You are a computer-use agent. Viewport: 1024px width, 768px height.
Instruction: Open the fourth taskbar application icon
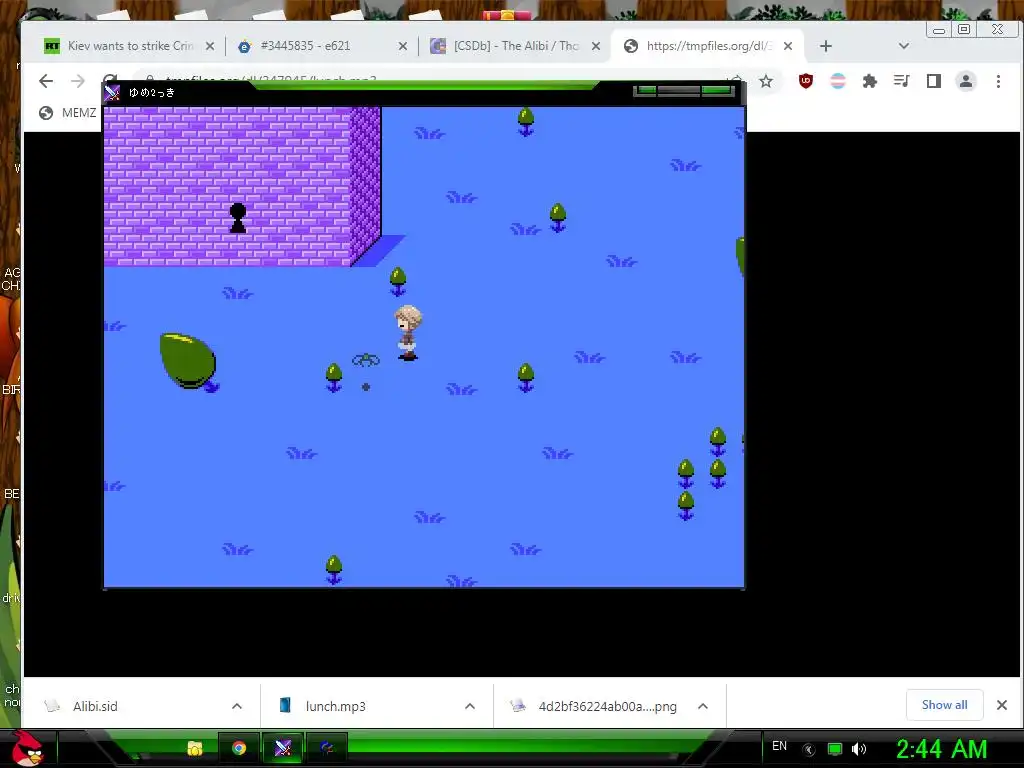coord(327,748)
